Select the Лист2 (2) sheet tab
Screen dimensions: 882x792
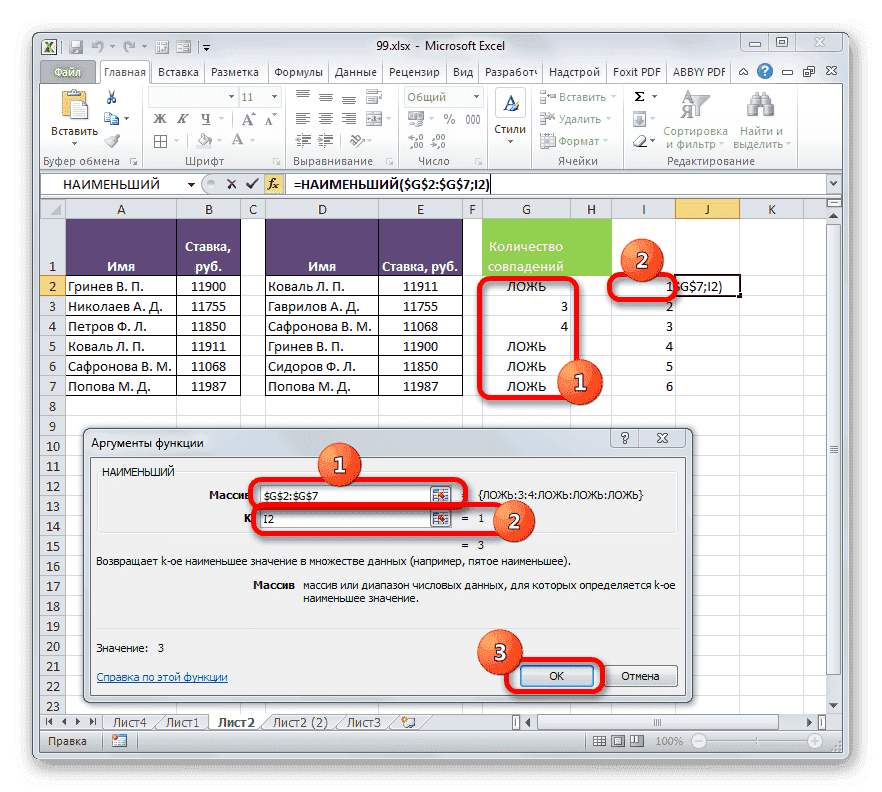[300, 721]
